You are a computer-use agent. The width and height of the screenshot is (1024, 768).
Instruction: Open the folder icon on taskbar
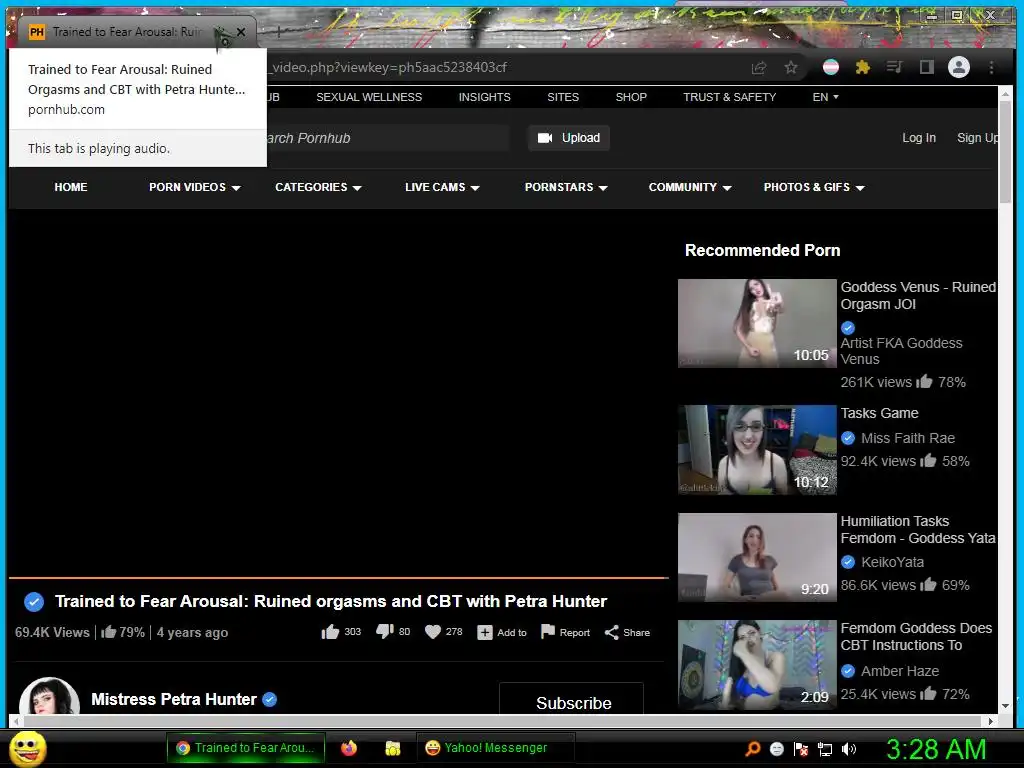tap(392, 748)
